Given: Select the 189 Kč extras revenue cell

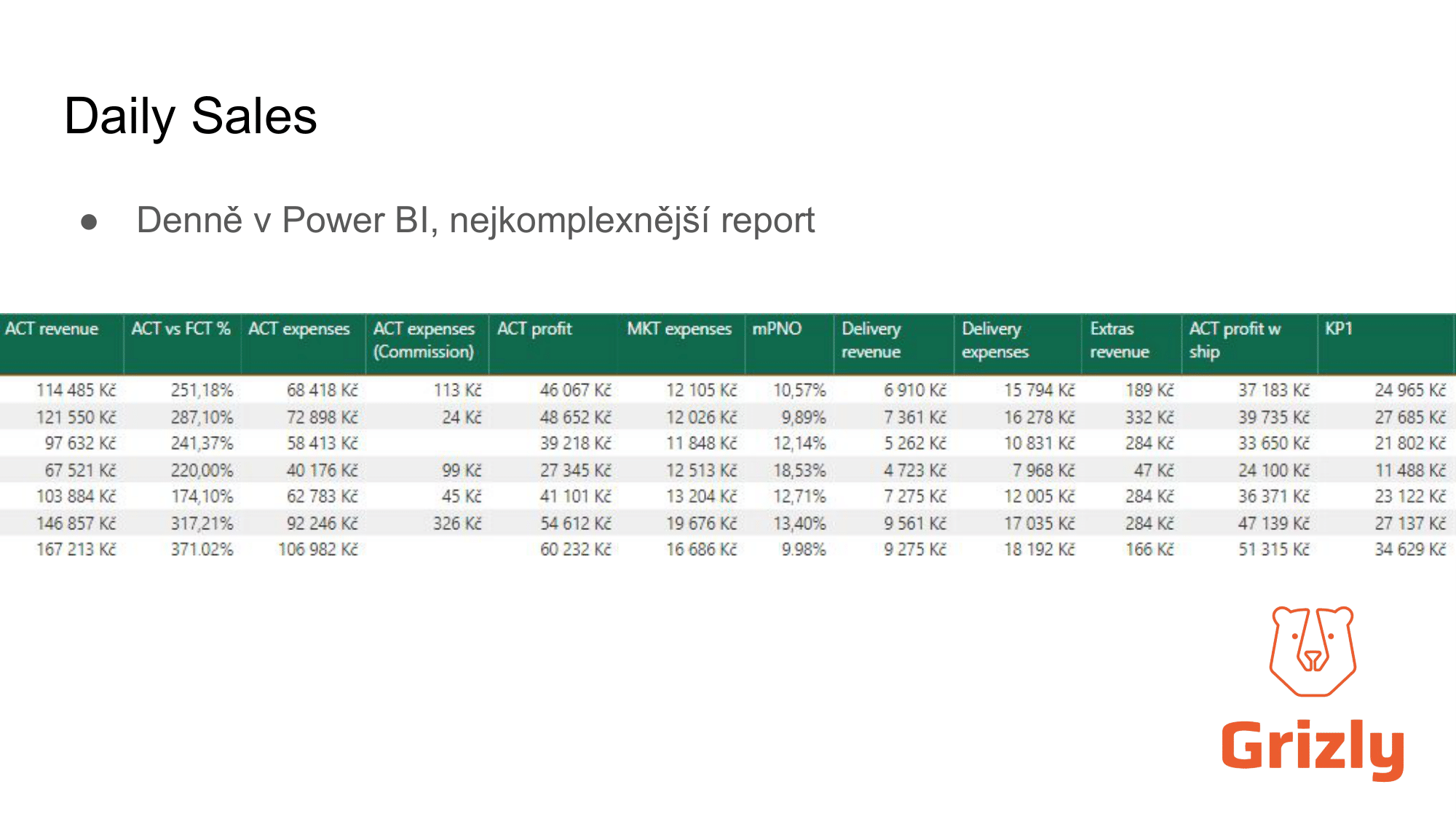Looking at the screenshot, I should [x=1150, y=390].
